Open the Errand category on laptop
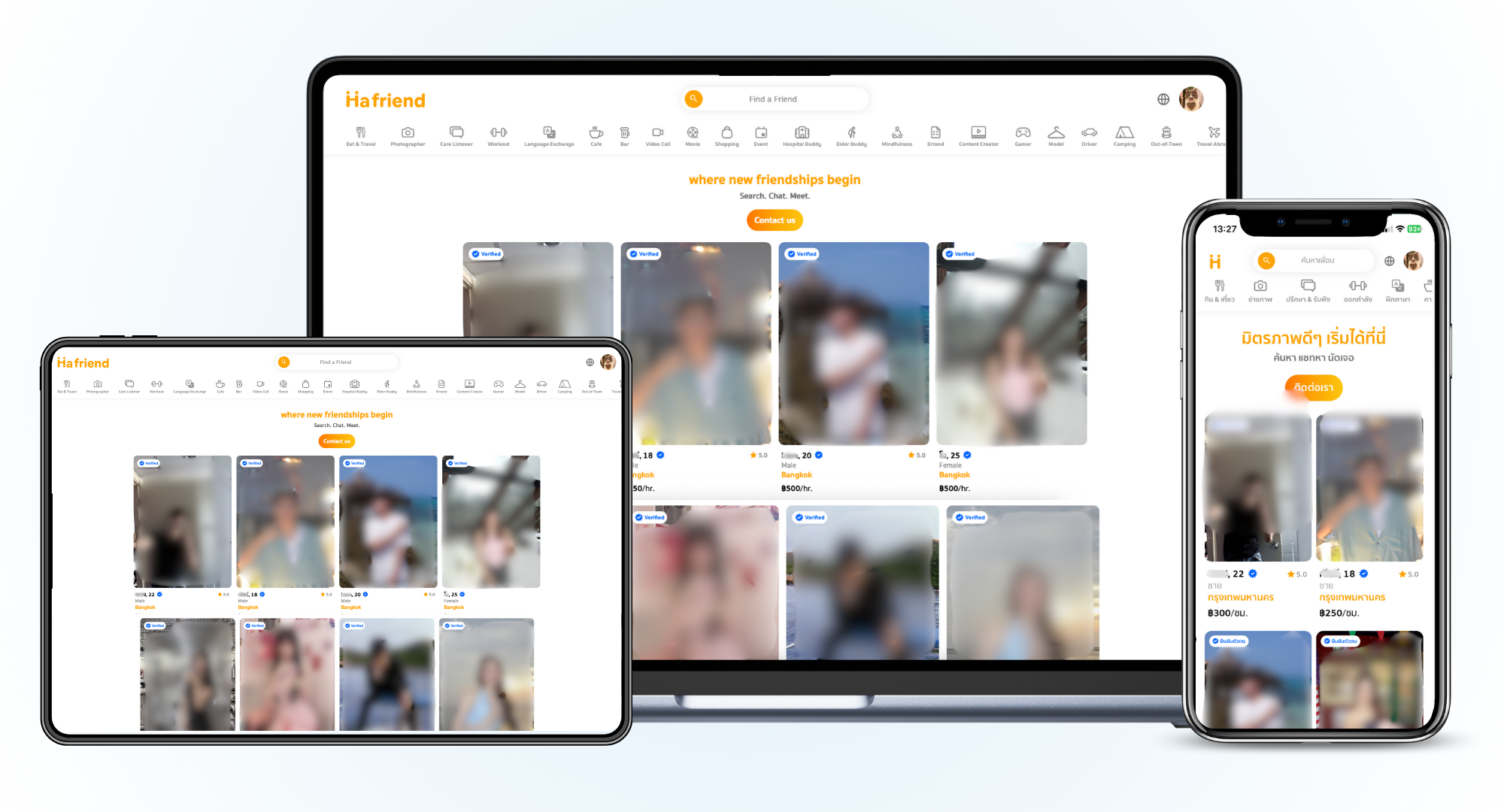 tap(935, 136)
